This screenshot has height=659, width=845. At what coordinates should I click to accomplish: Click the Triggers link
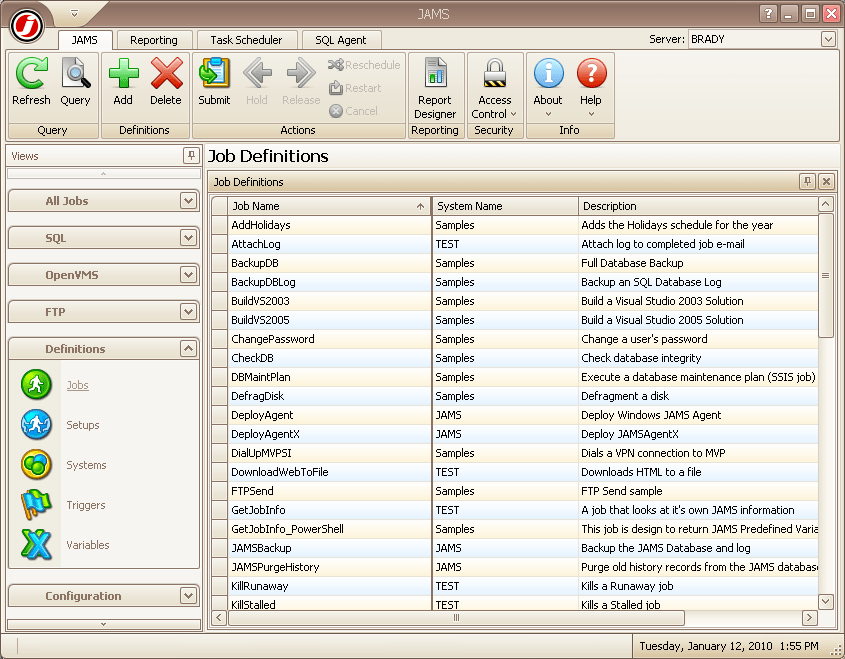[x=86, y=505]
